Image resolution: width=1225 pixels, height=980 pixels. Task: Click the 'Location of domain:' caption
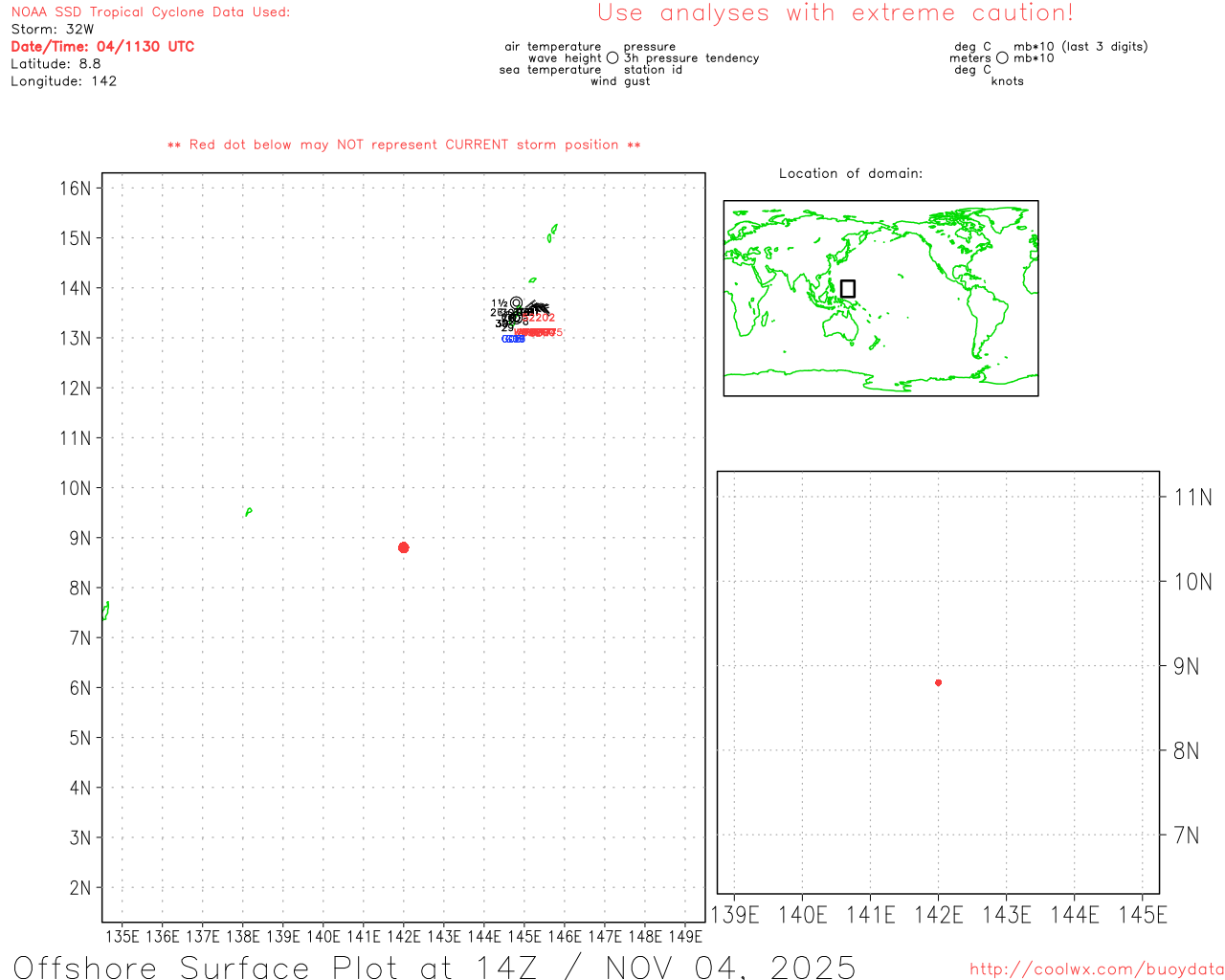[x=851, y=173]
